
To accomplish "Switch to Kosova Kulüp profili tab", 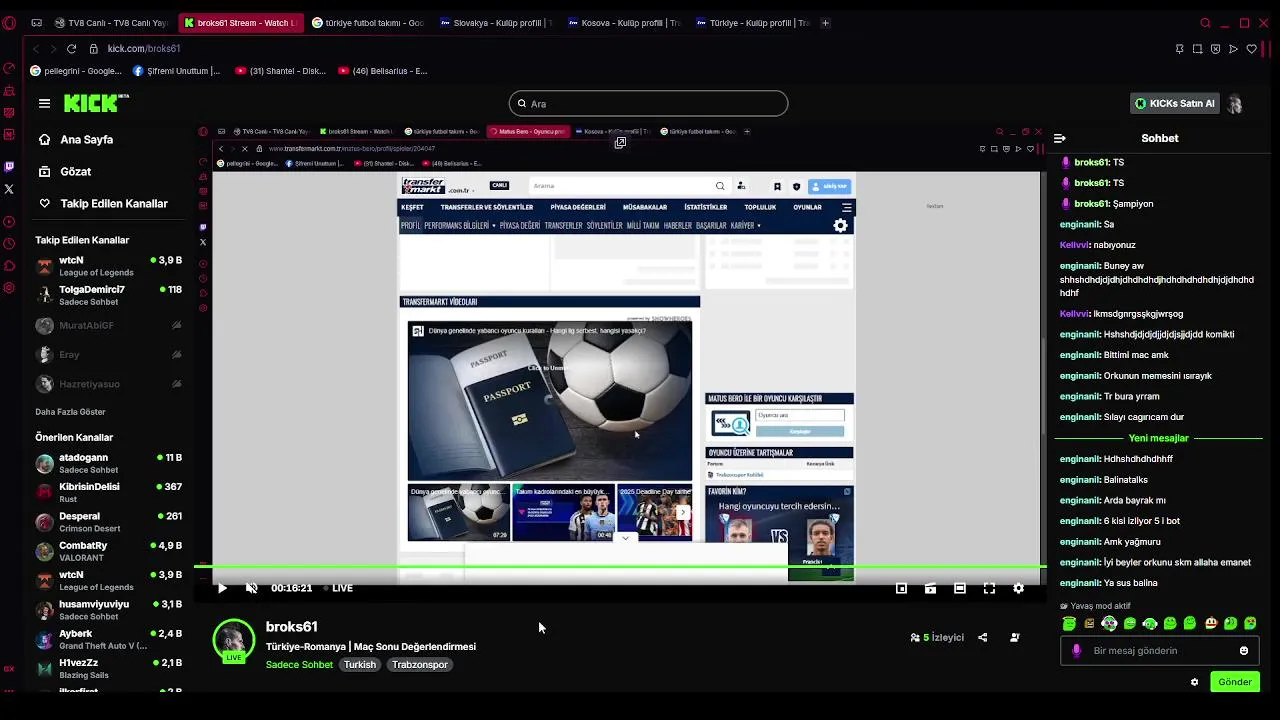I will pyautogui.click(x=624, y=23).
